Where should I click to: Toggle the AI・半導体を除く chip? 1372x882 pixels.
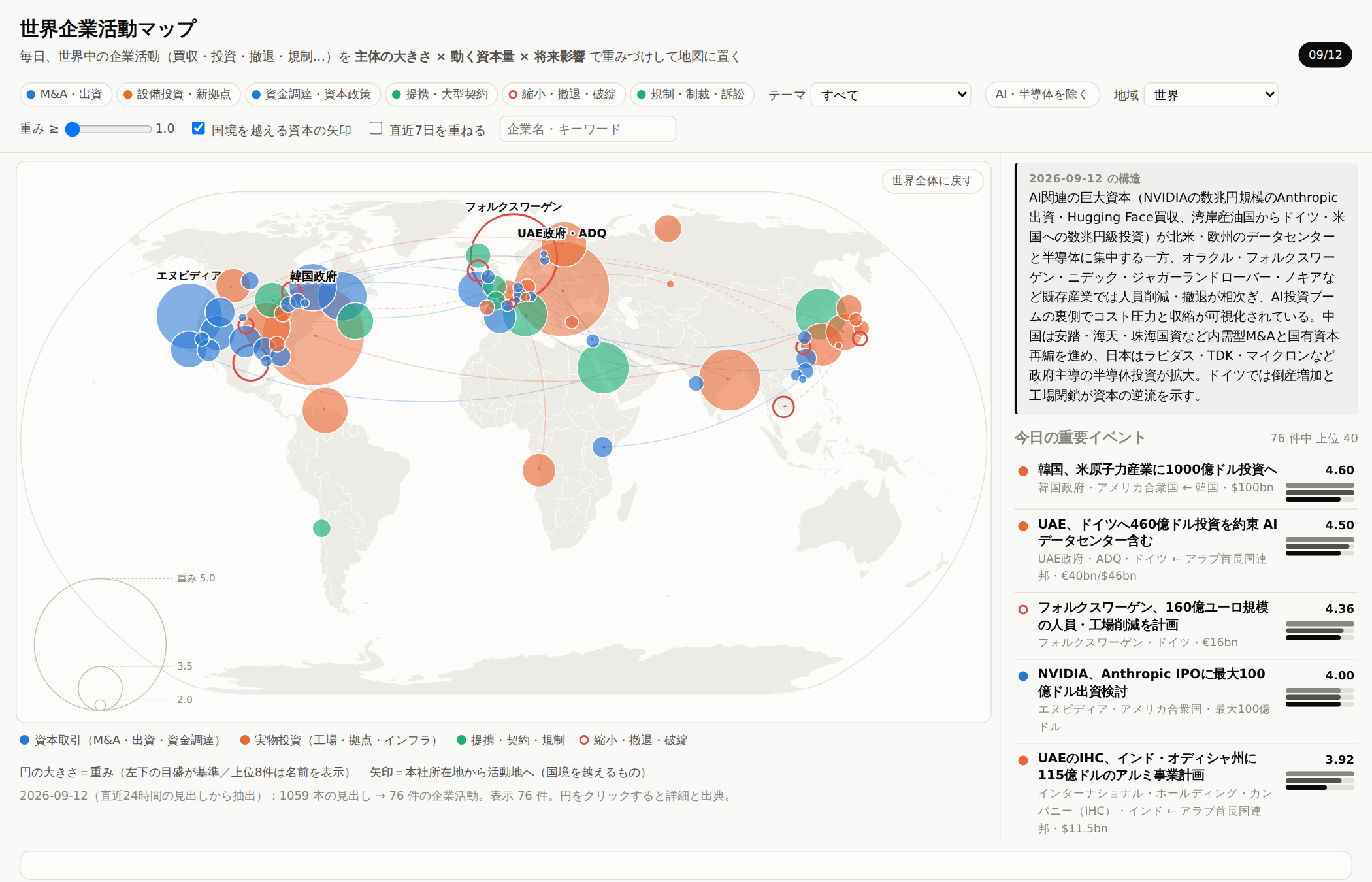click(x=1042, y=95)
